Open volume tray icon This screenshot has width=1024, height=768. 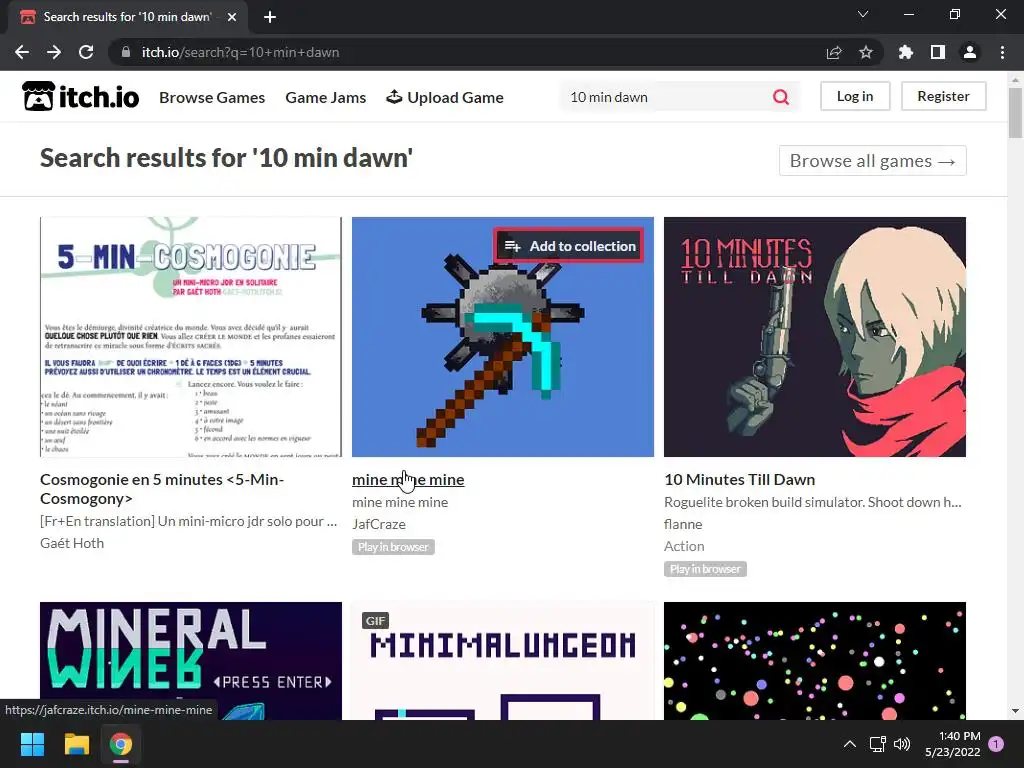902,744
